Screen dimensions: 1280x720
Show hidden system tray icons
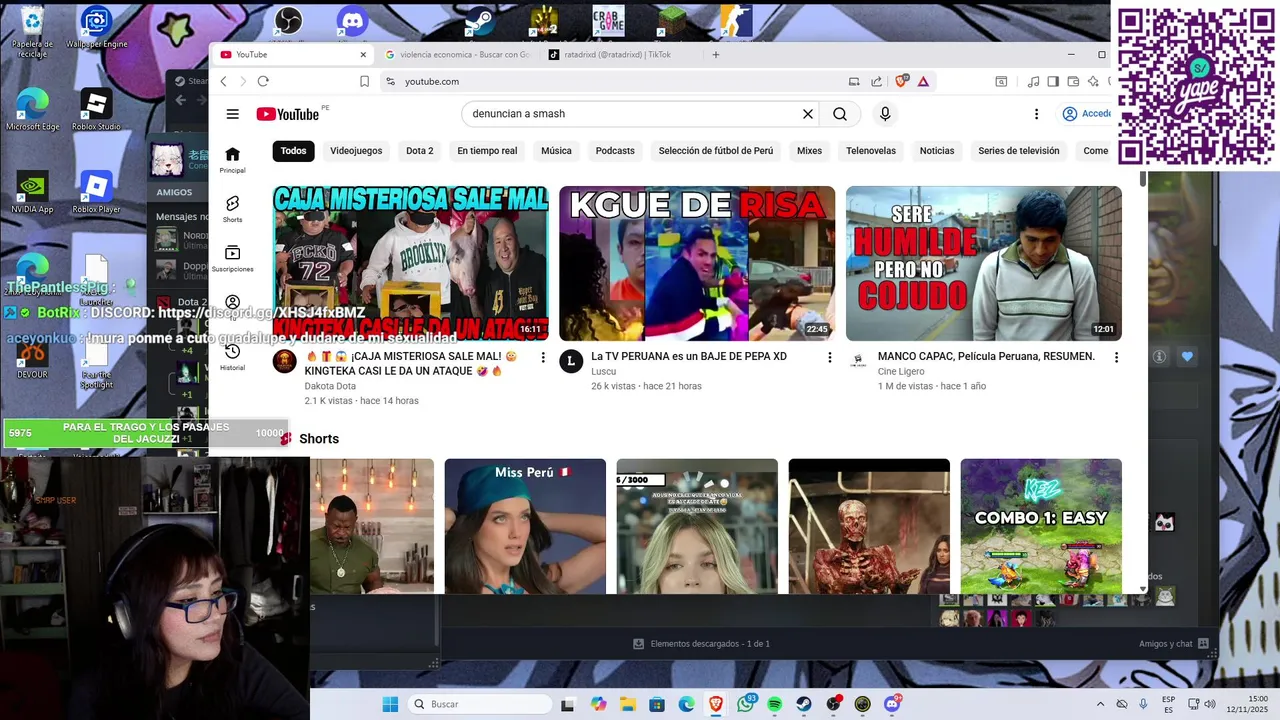(x=1100, y=704)
